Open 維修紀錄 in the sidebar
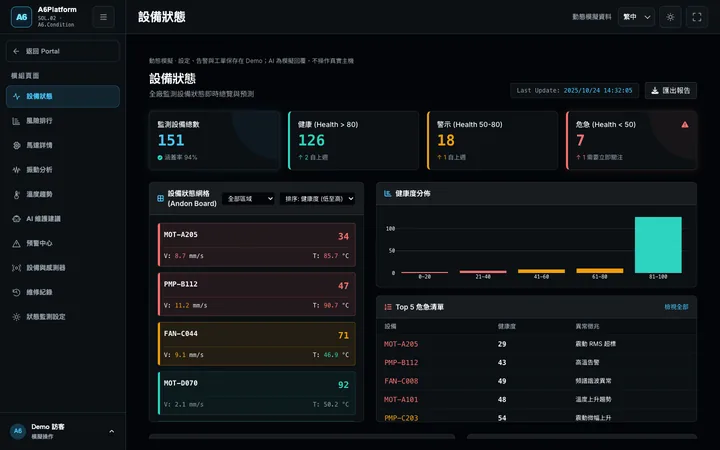 [63, 292]
